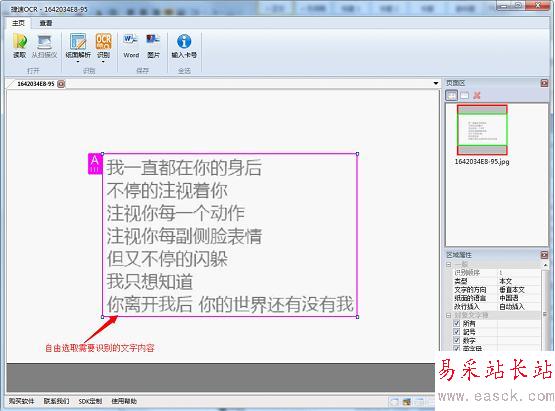Close the 1642034E8-95 document tab
This screenshot has height=411, width=555.
click(61, 84)
